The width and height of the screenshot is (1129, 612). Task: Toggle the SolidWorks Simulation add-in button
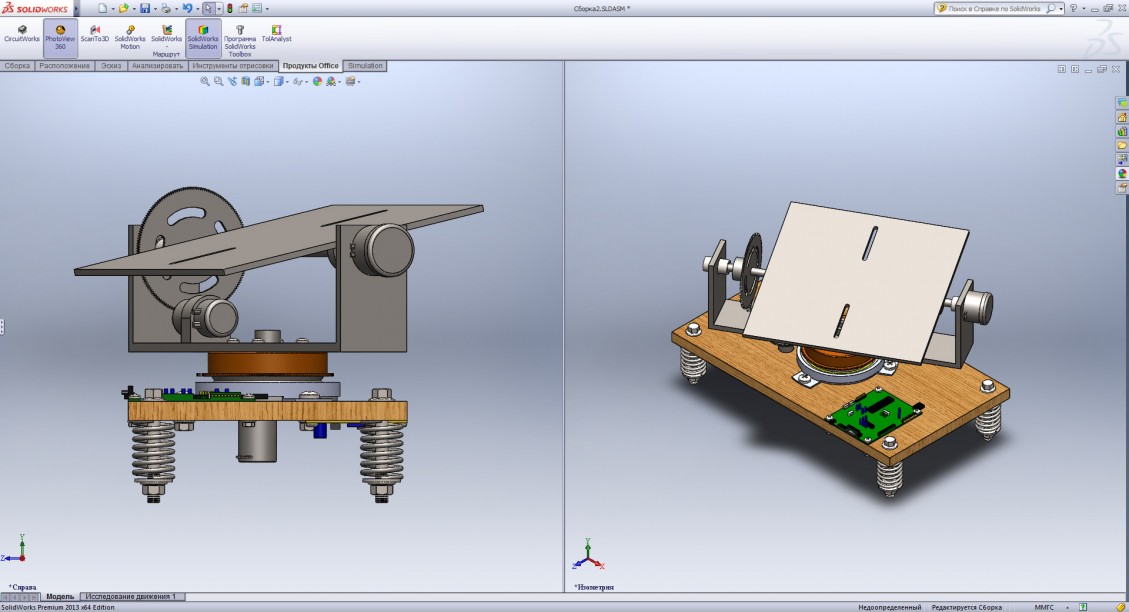203,37
